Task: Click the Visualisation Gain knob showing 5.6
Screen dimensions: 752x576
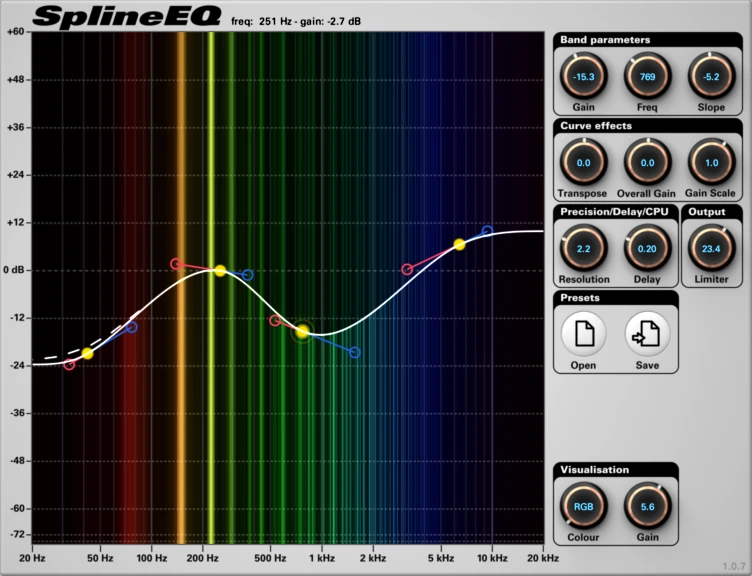Action: (647, 506)
